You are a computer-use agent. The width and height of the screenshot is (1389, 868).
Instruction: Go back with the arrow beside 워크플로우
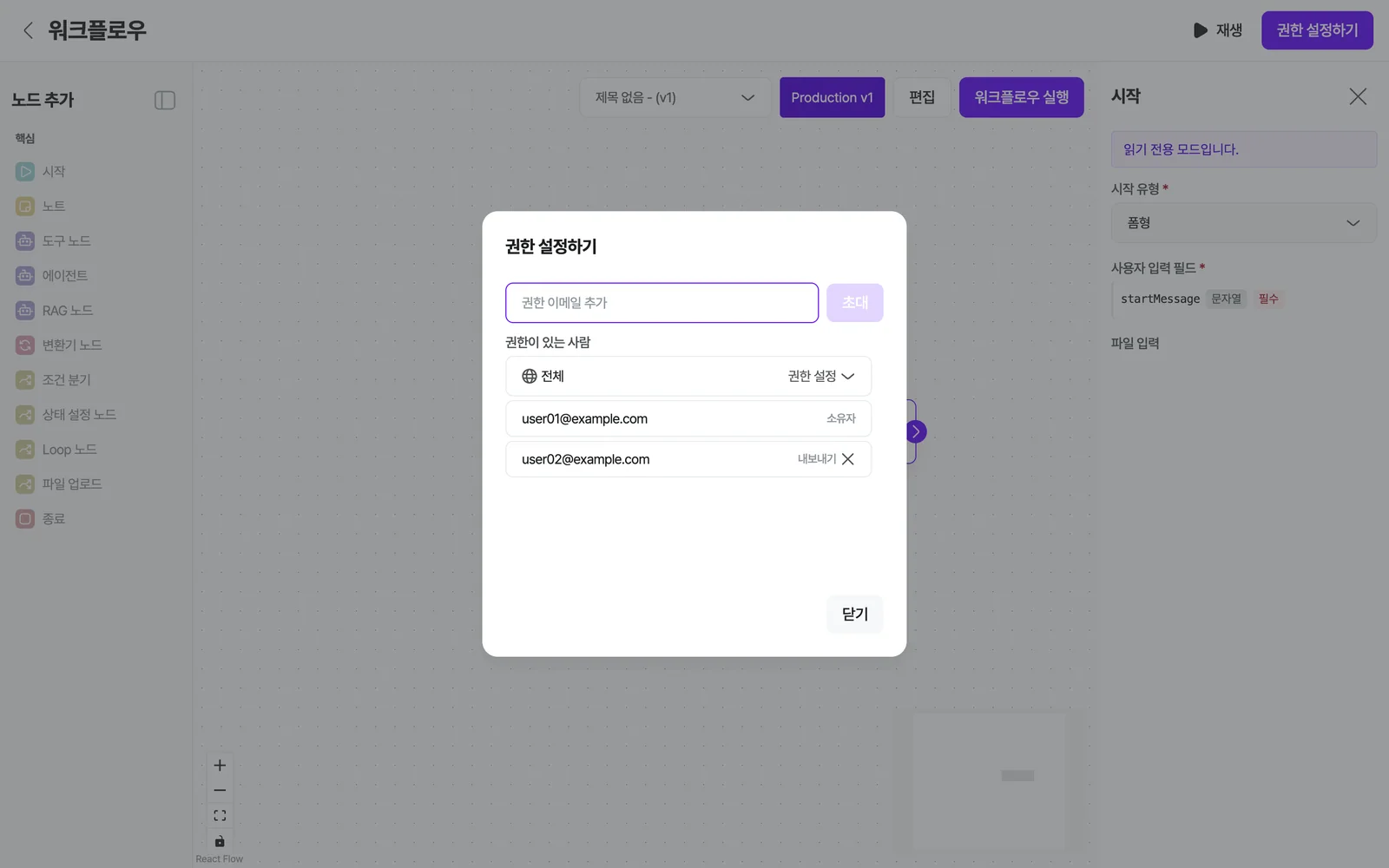28,30
